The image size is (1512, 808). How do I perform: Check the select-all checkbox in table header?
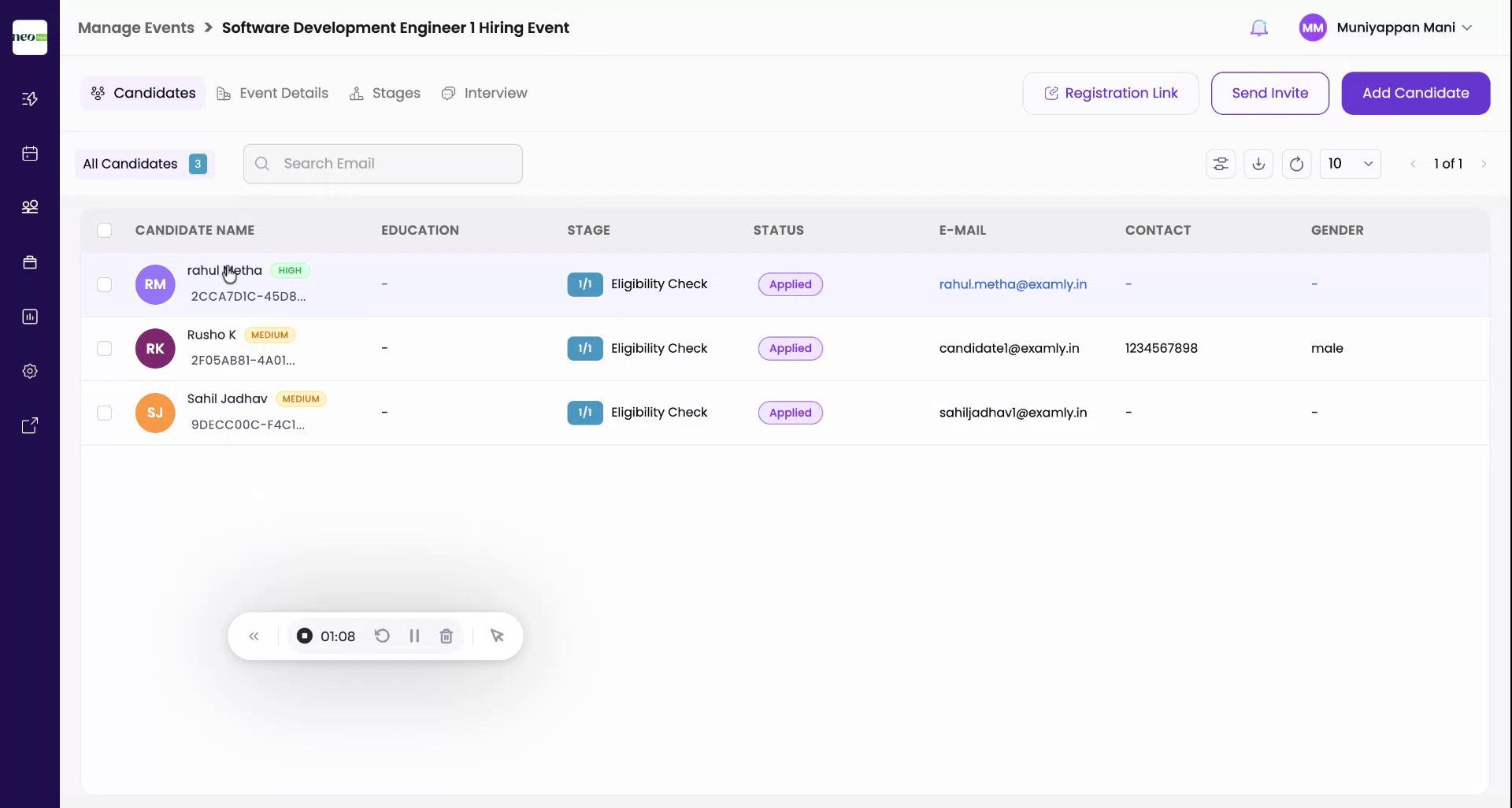click(x=105, y=230)
